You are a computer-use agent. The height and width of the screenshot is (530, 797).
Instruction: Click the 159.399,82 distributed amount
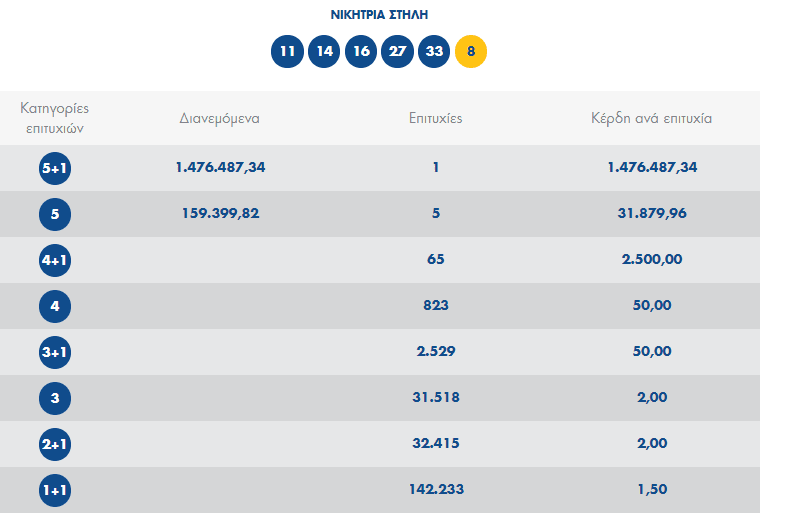219,213
